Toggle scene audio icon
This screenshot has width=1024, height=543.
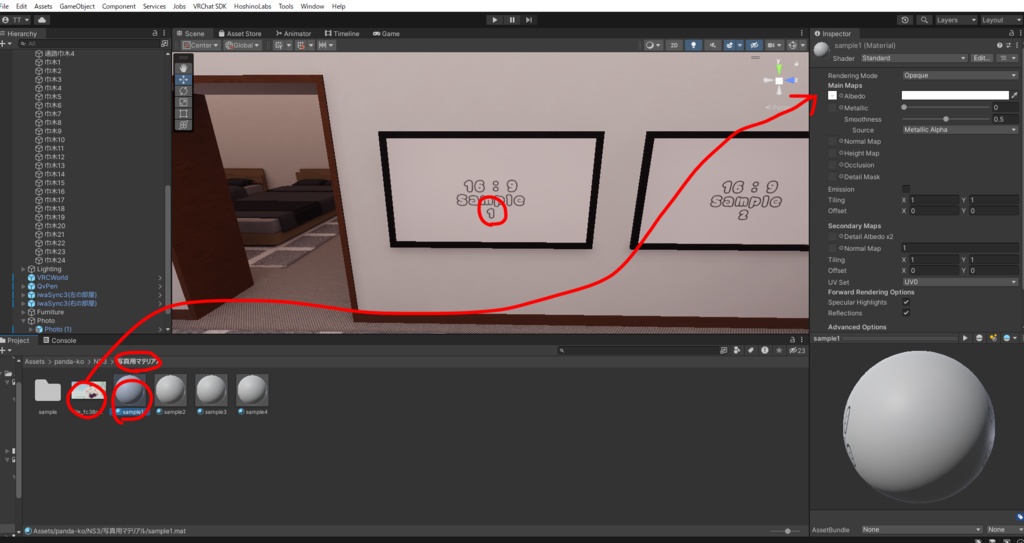tap(712, 45)
